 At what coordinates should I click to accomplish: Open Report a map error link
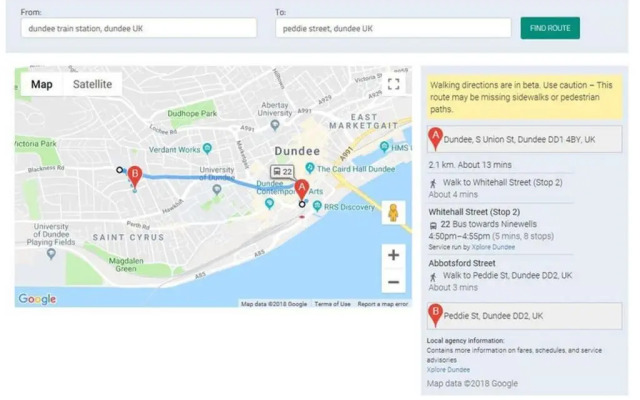tap(382, 304)
